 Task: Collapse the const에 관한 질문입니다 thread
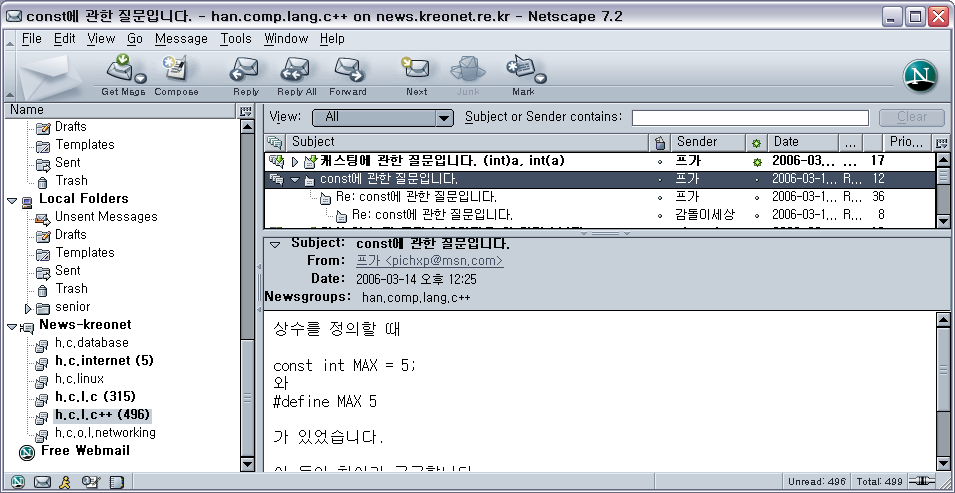coord(295,180)
